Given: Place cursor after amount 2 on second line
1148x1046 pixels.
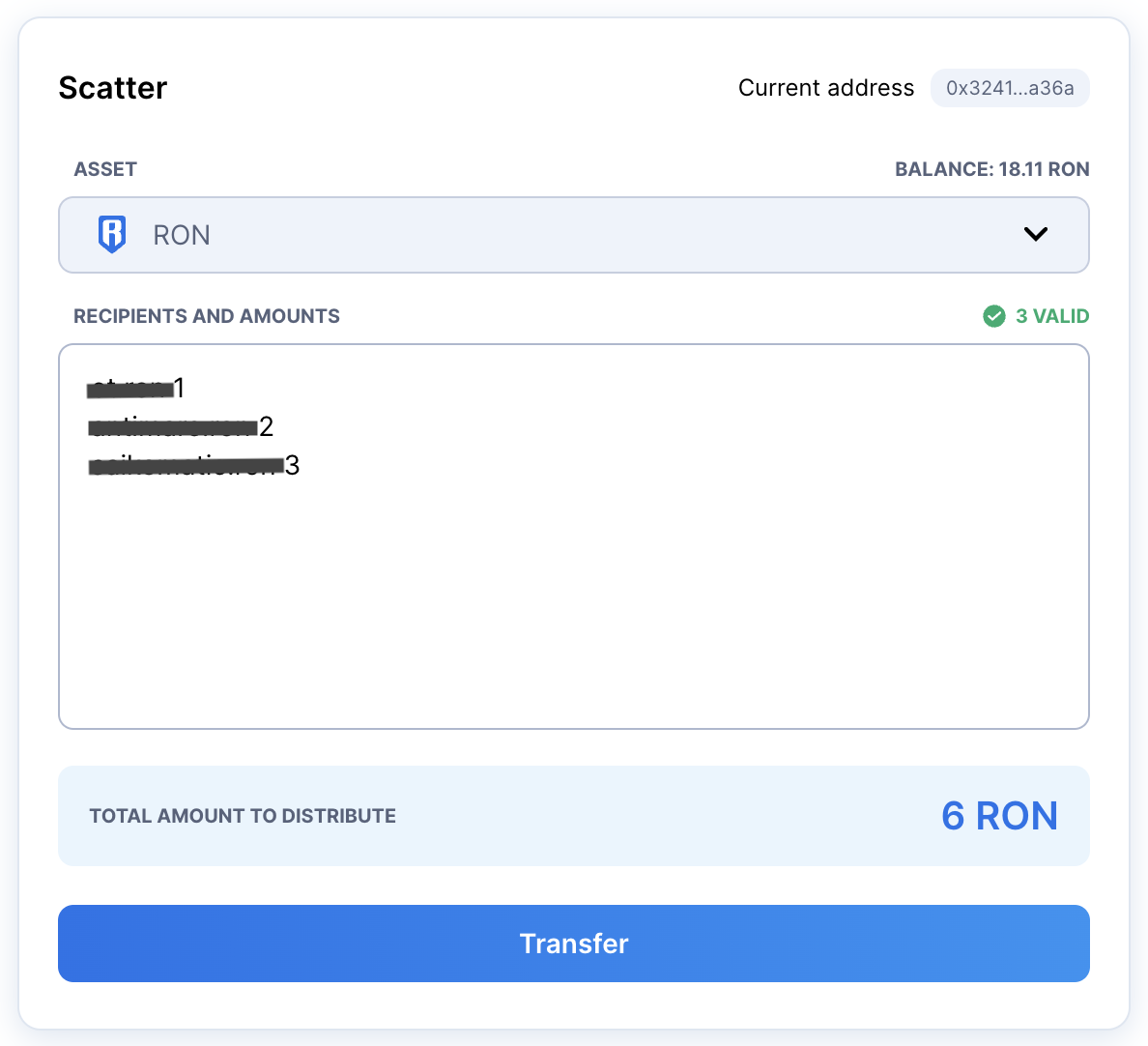Looking at the screenshot, I should (x=273, y=426).
